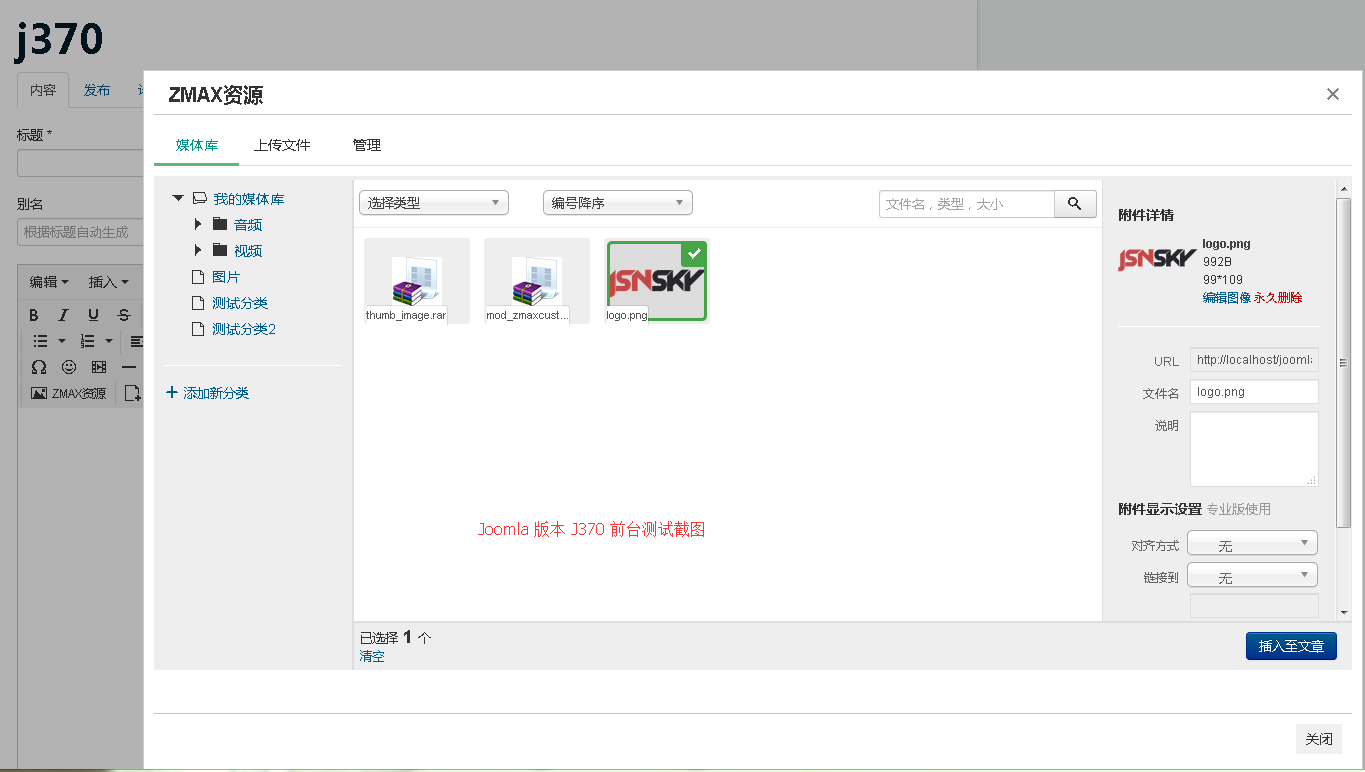Image resolution: width=1365 pixels, height=772 pixels.
Task: Click the media library icon beside 我的媒体库
Action: tap(200, 199)
